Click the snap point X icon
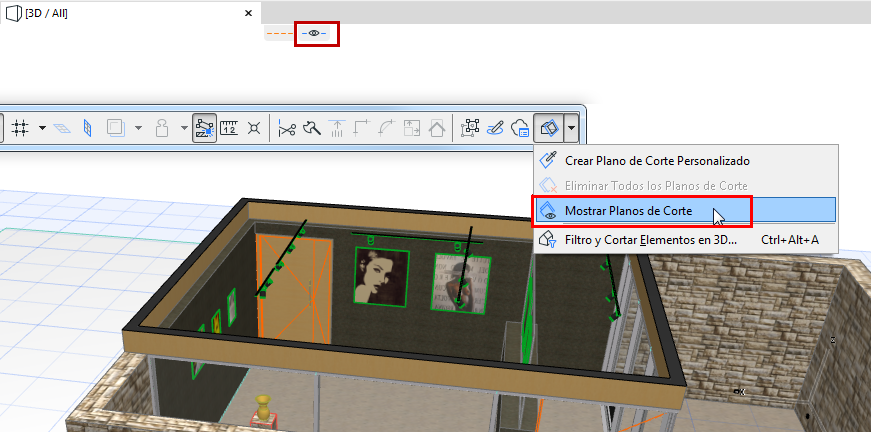 [x=254, y=128]
